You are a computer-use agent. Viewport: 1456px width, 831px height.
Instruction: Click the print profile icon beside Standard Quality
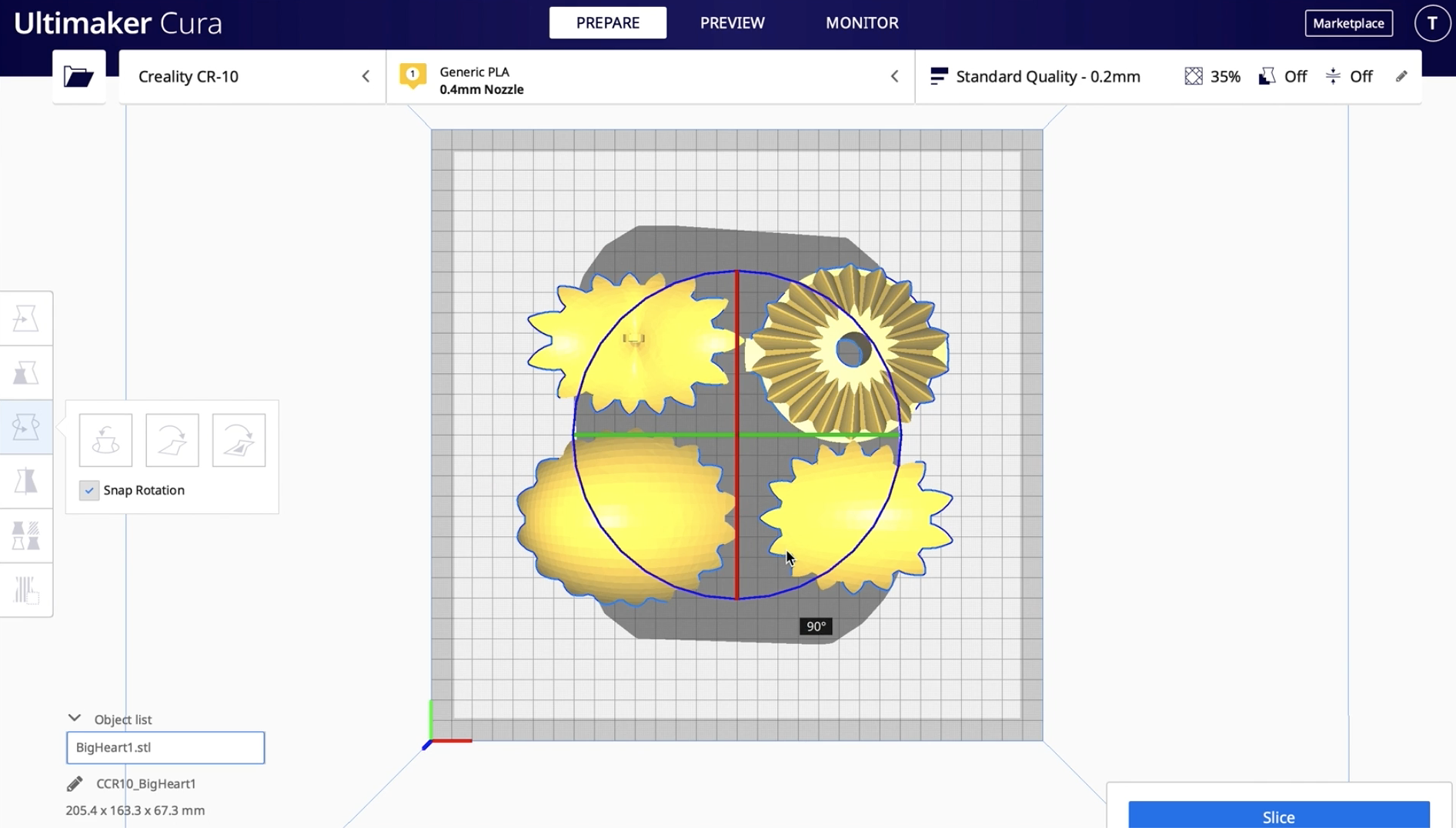(939, 76)
